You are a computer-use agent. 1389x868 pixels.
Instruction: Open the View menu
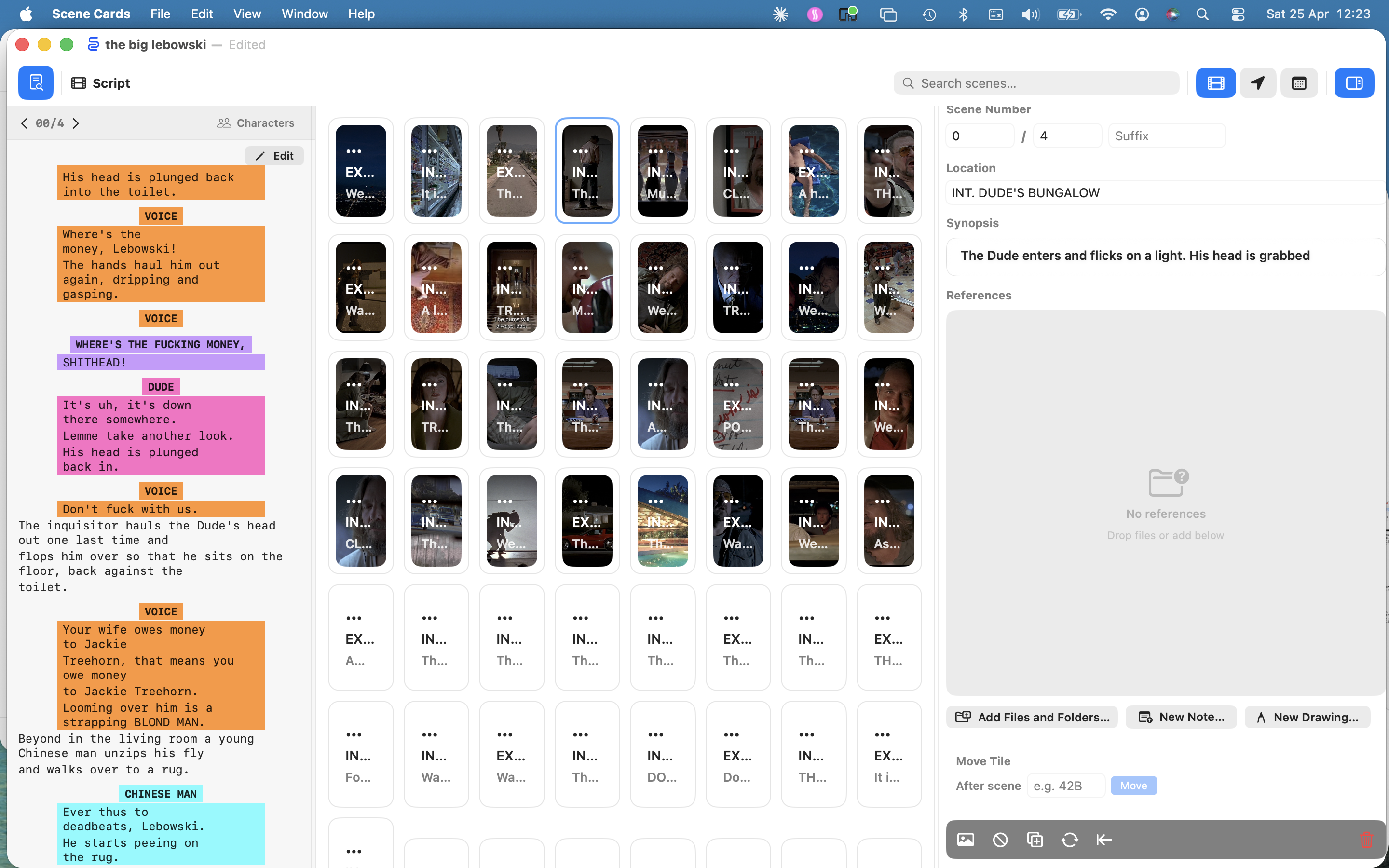(247, 14)
